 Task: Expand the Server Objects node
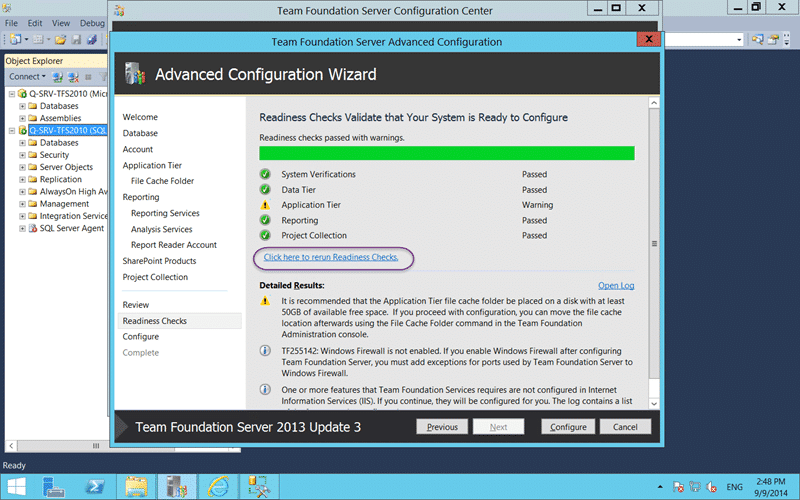(x=22, y=167)
